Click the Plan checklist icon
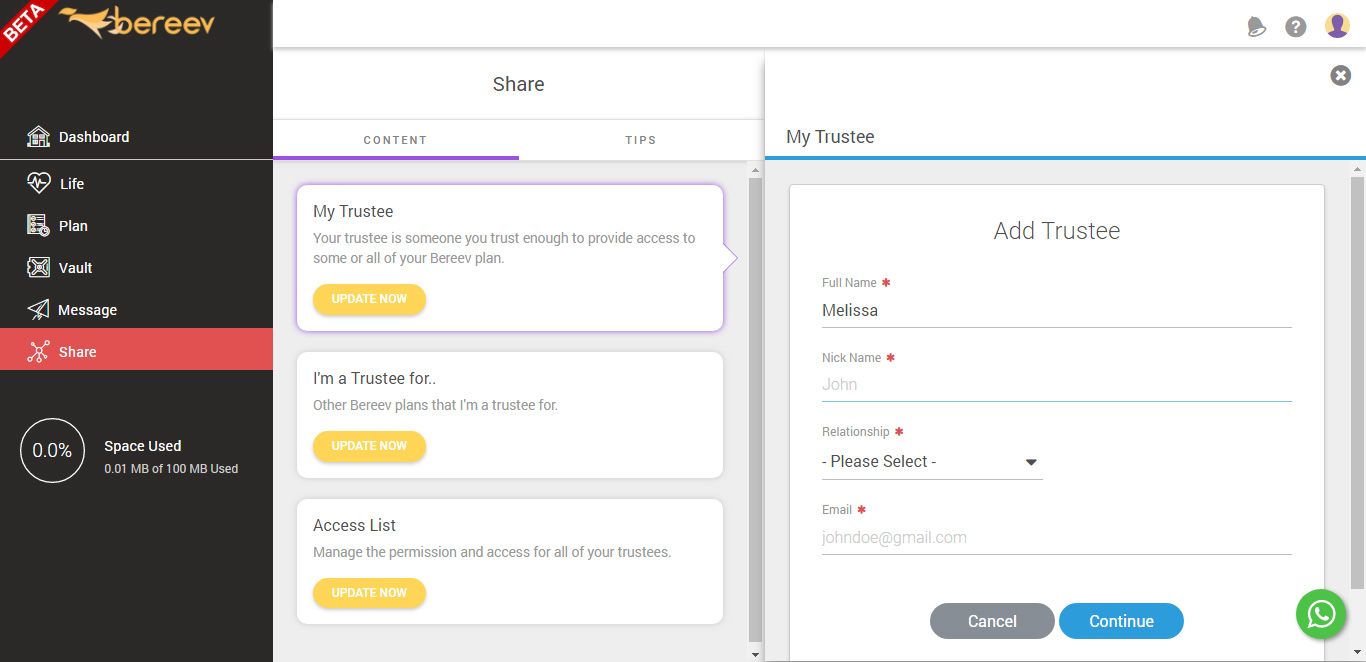The width and height of the screenshot is (1366, 662). (38, 225)
